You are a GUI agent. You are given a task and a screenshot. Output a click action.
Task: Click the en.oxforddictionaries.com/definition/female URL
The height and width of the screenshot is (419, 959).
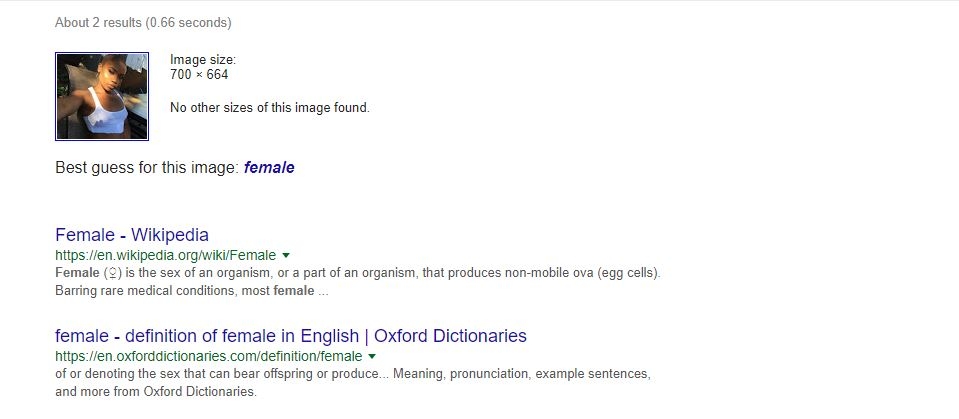pyautogui.click(x=209, y=356)
